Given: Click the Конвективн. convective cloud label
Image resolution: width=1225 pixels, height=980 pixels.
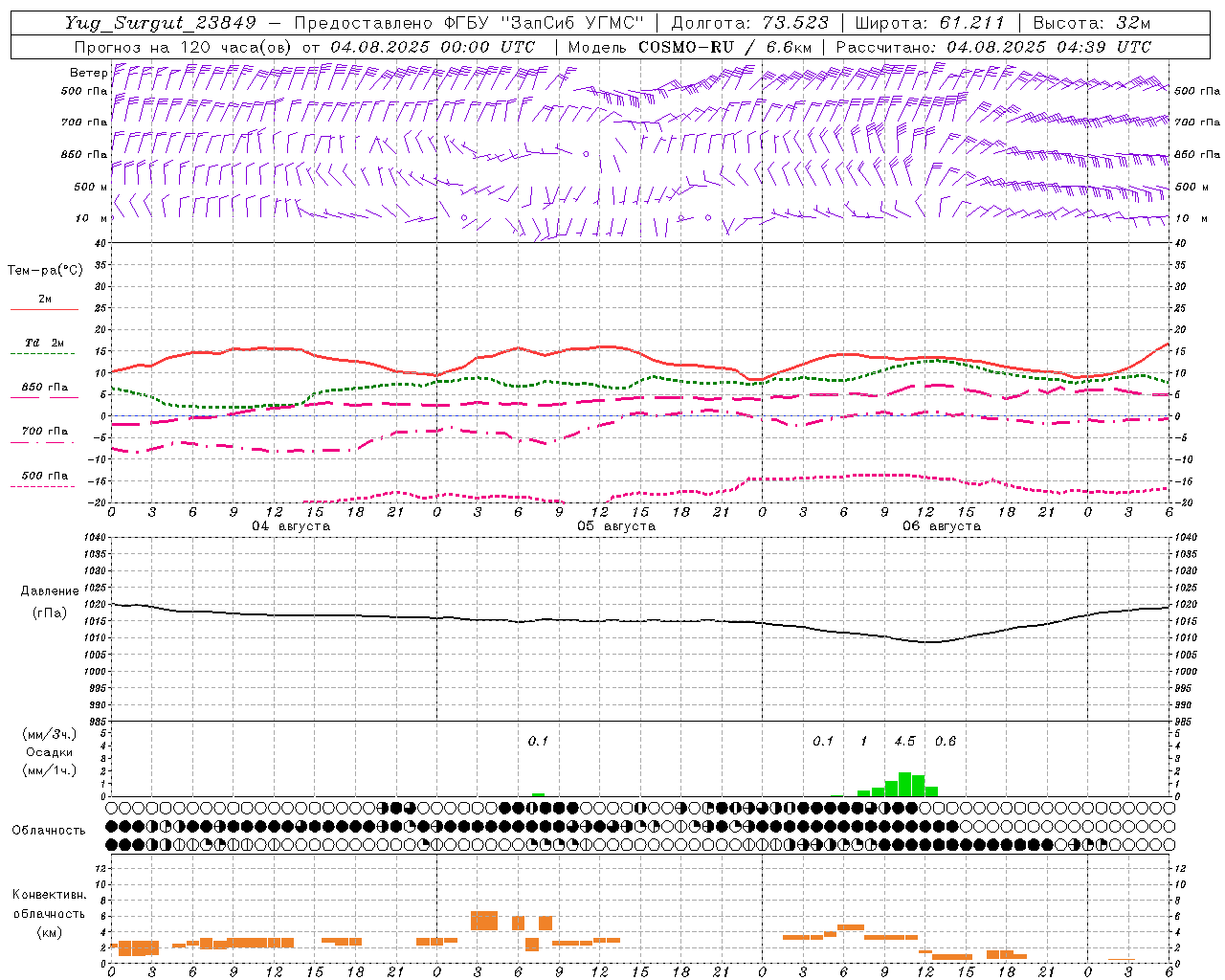Looking at the screenshot, I should (49, 895).
